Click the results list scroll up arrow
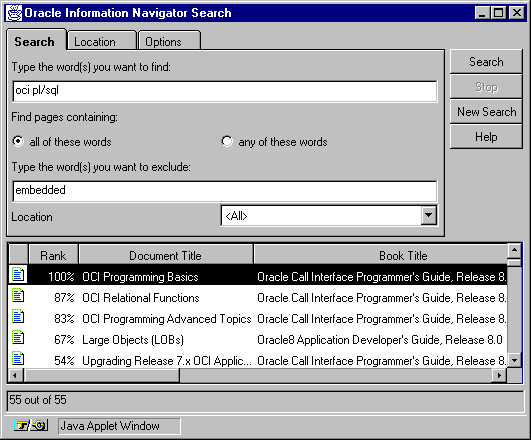The height and width of the screenshot is (440, 531). click(x=514, y=251)
